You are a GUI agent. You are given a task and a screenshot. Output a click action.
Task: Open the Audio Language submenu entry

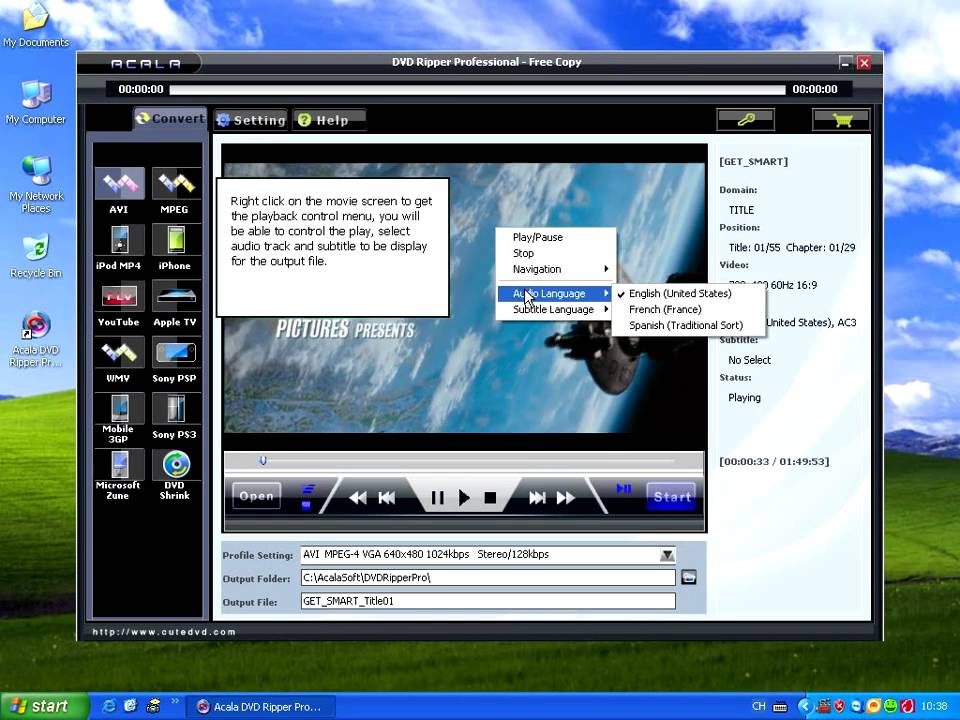(555, 293)
